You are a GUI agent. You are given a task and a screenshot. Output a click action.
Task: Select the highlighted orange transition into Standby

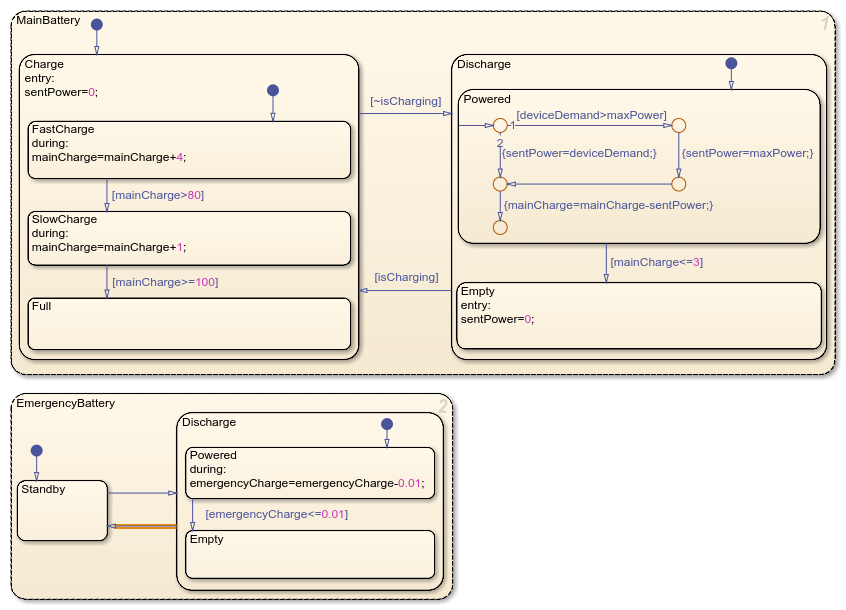142,526
